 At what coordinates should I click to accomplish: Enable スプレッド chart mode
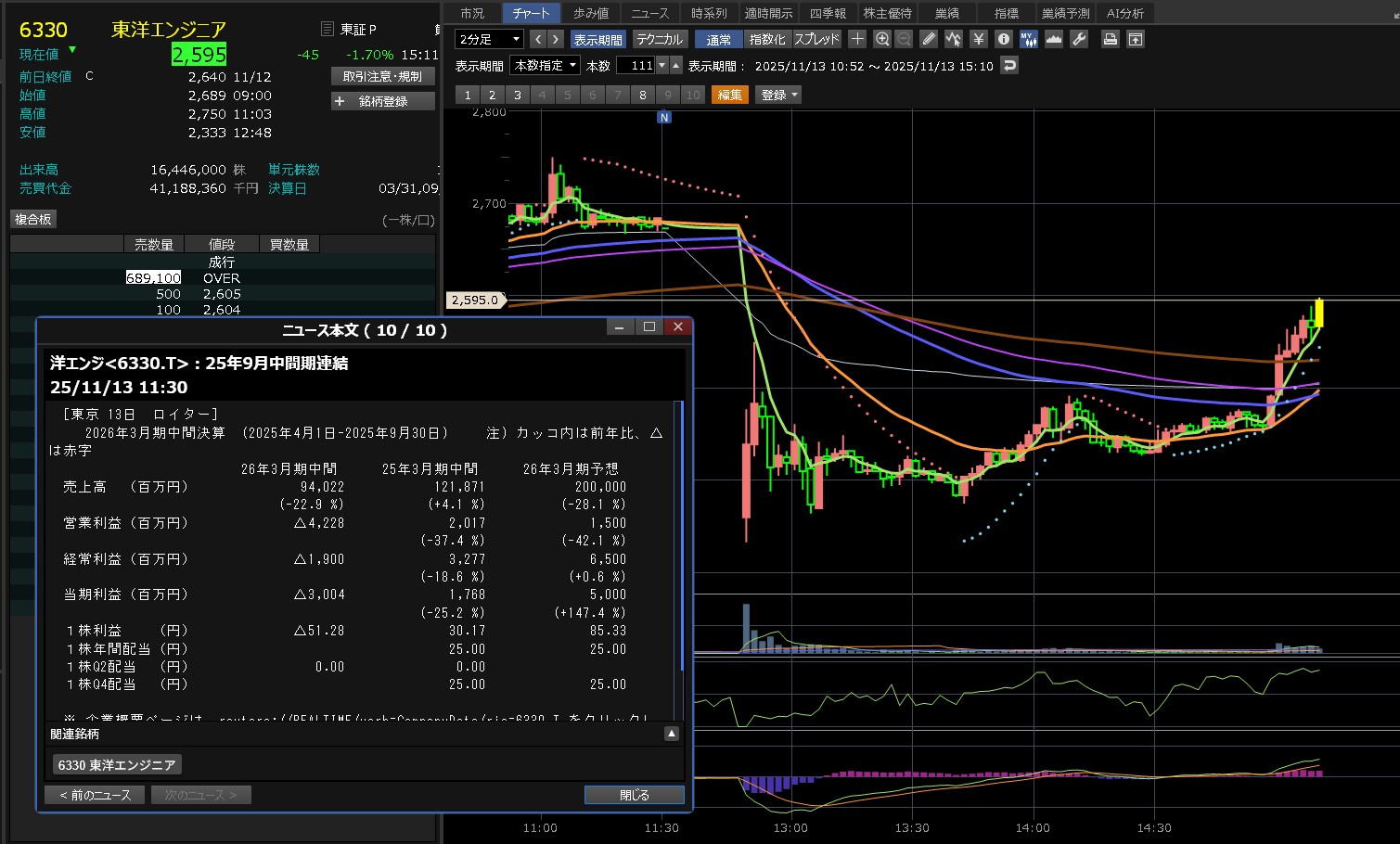click(x=816, y=39)
